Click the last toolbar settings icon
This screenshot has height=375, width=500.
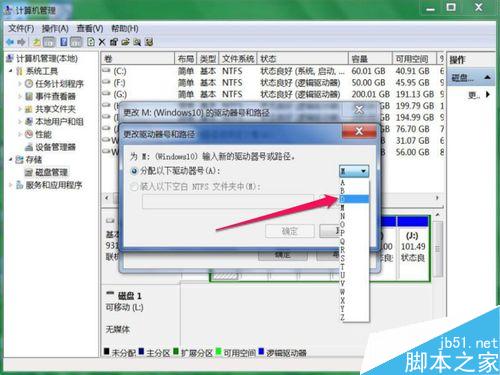149,42
